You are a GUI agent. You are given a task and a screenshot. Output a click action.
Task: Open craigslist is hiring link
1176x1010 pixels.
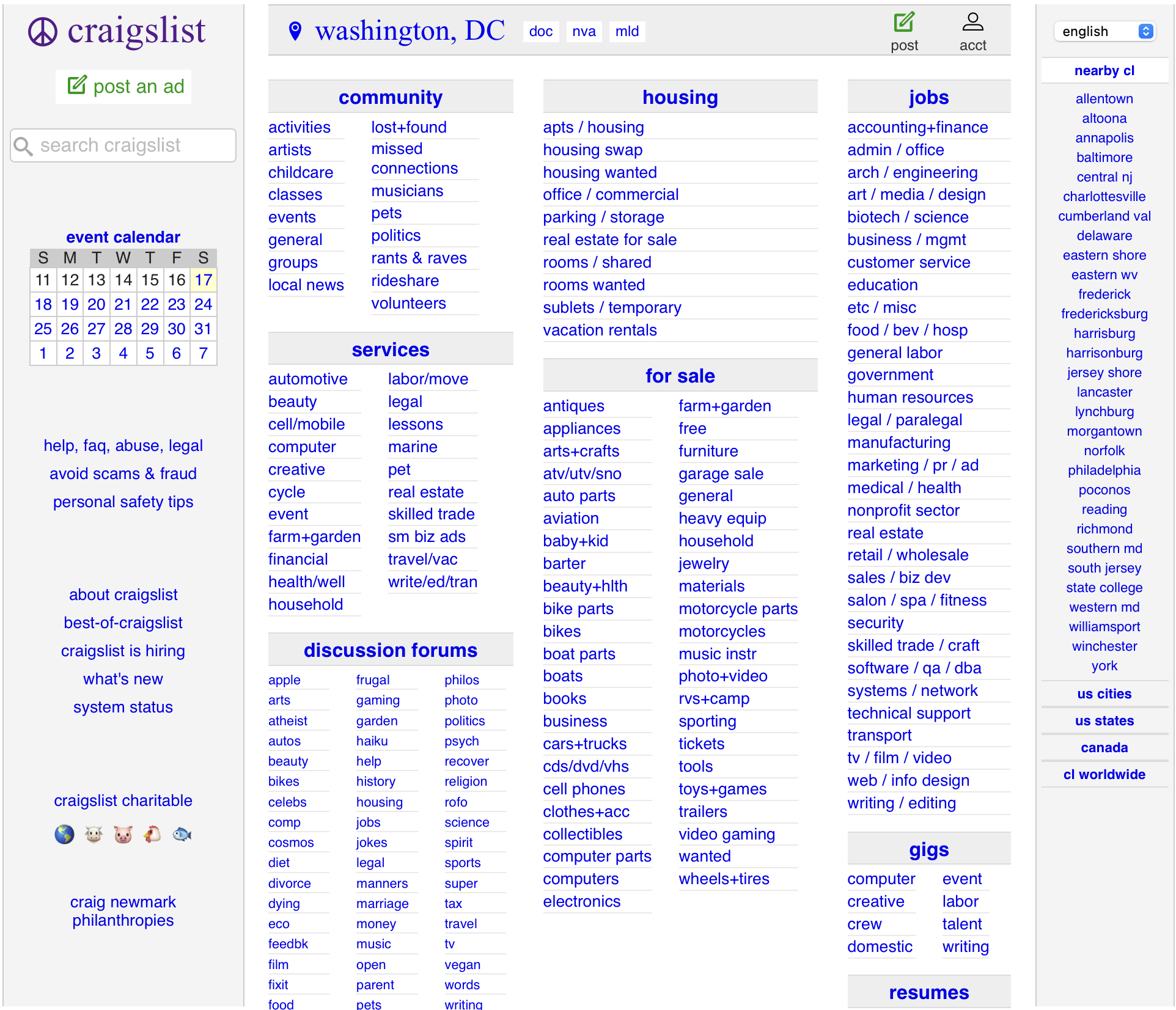[x=123, y=651]
